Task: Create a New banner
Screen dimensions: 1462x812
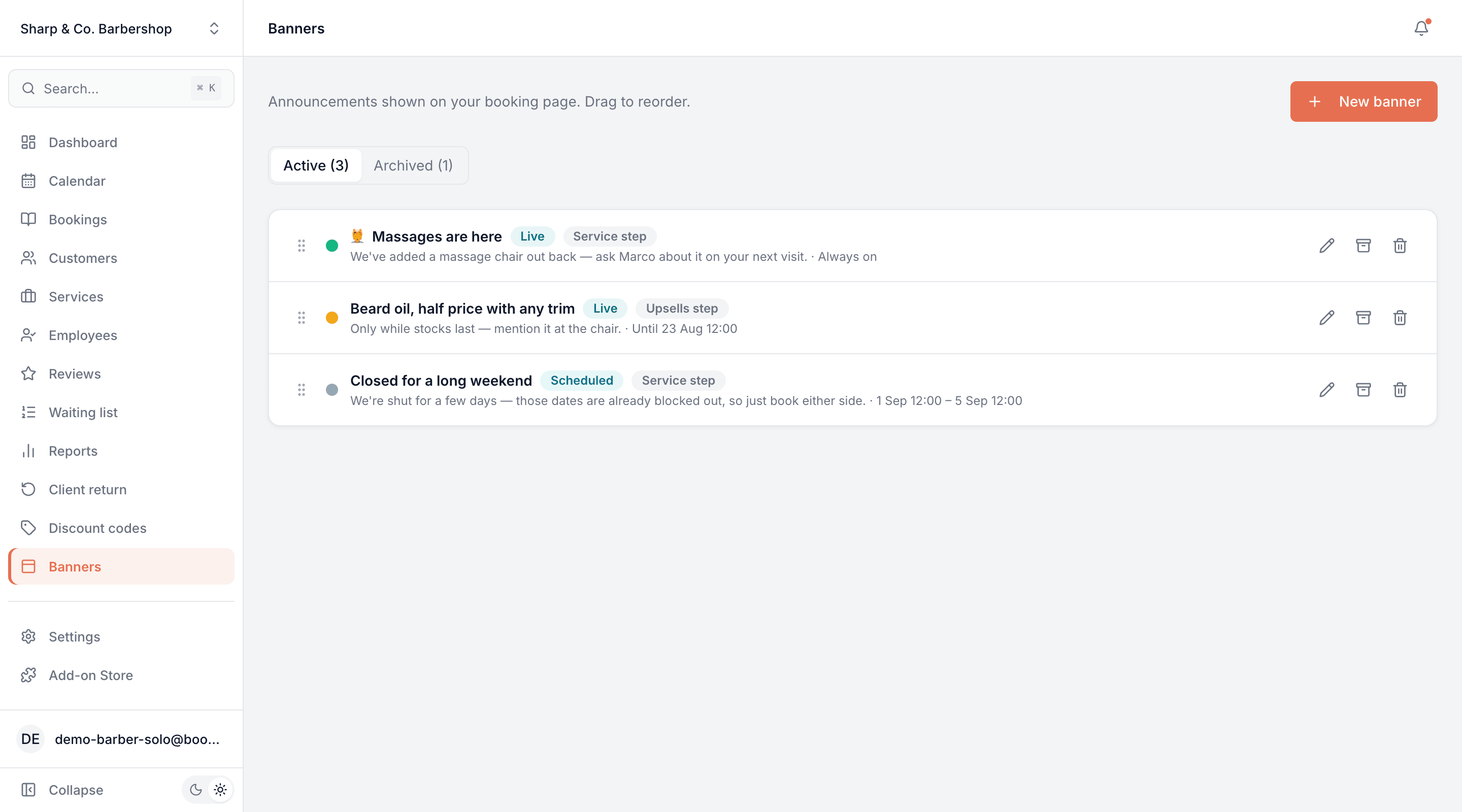Action: (x=1363, y=101)
